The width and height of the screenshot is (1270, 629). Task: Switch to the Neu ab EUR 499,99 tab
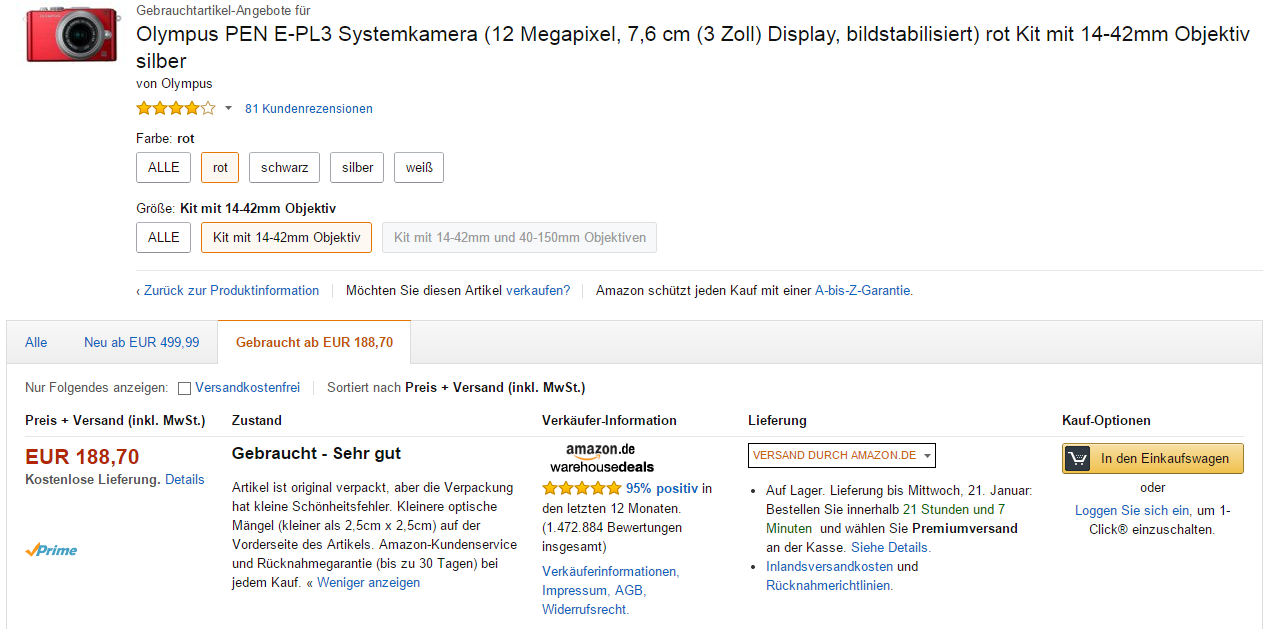coord(142,342)
